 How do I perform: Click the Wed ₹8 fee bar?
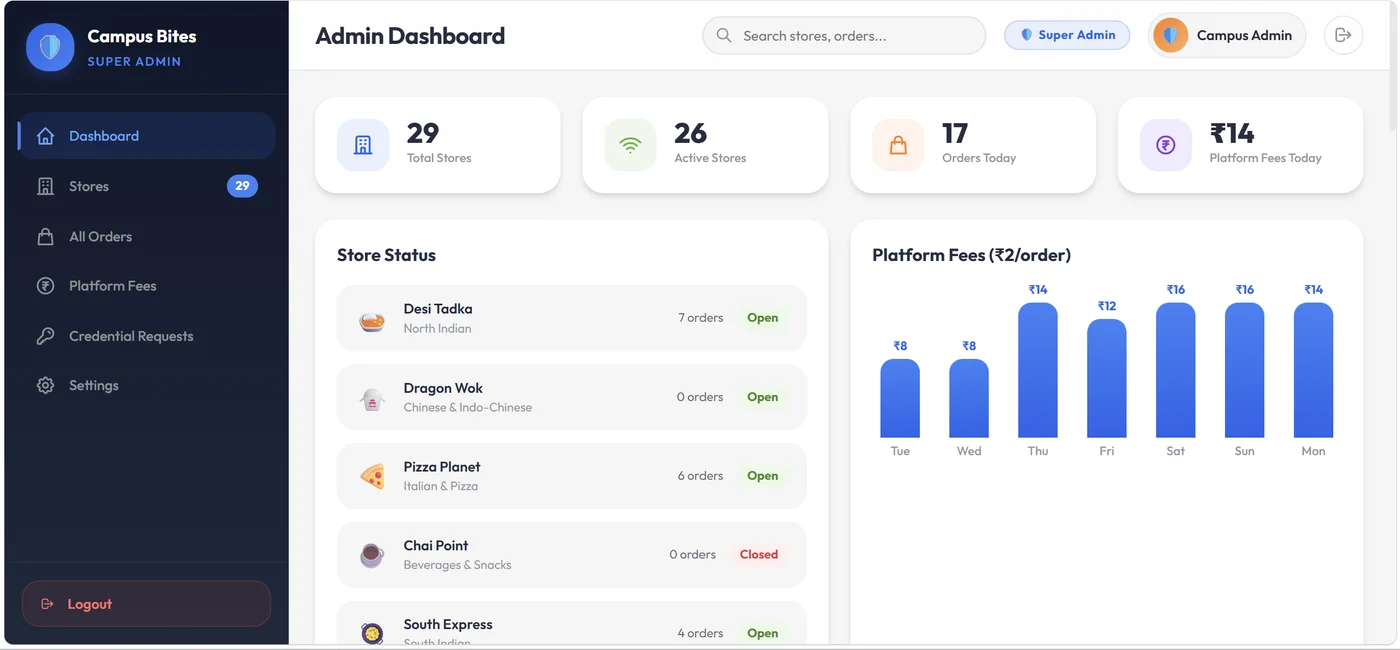[x=969, y=398]
